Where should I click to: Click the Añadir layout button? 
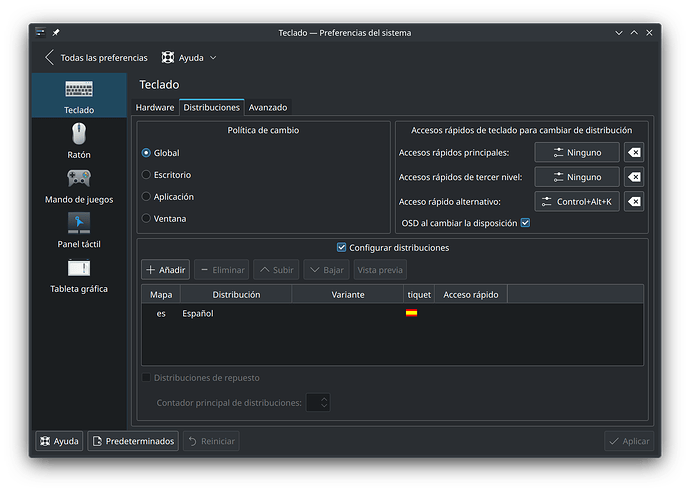coord(165,270)
